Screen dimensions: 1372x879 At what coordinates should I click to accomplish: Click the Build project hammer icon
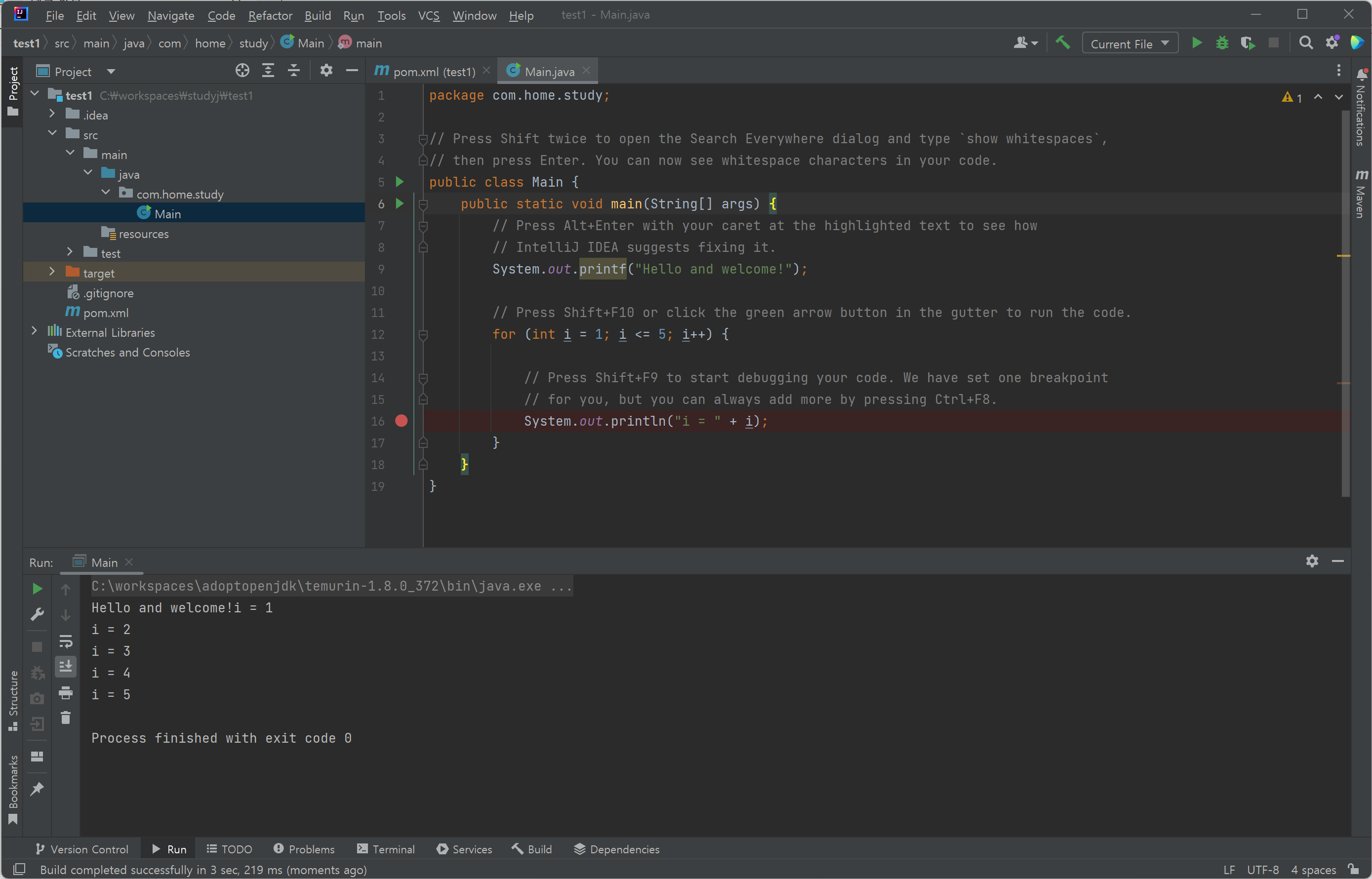pyautogui.click(x=1063, y=43)
